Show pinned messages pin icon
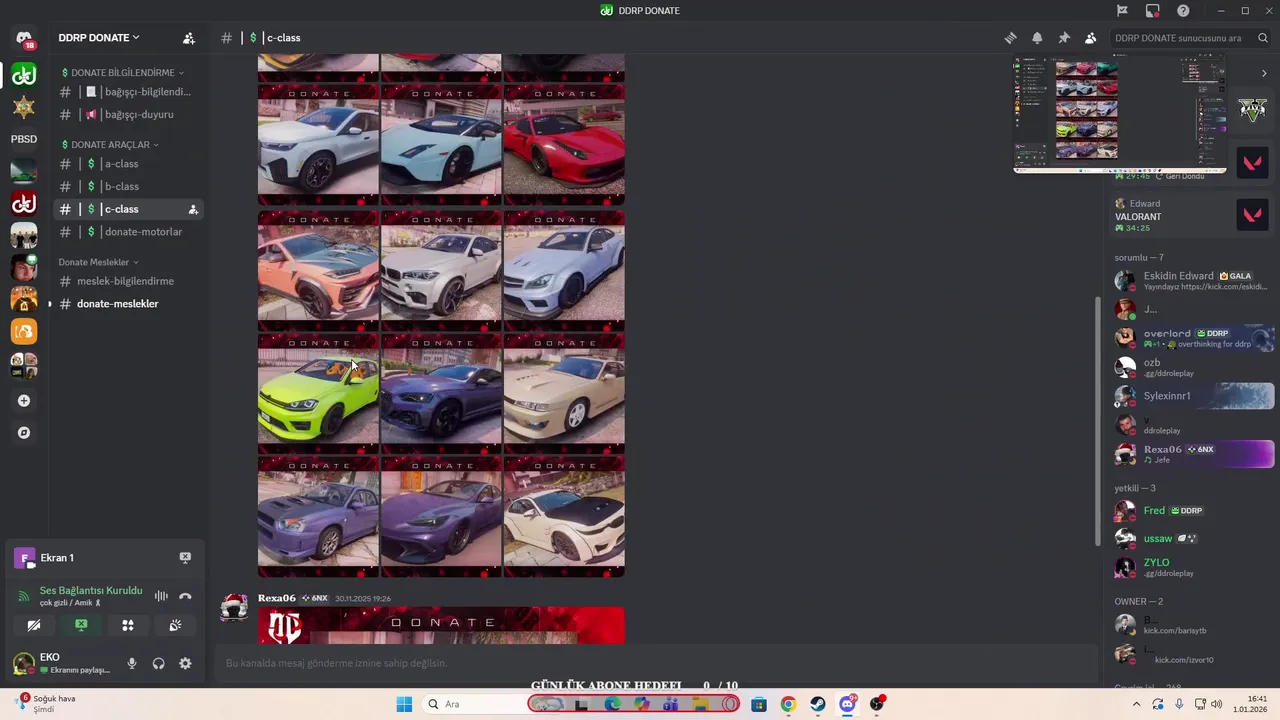This screenshot has width=1280, height=720. pos(1064,38)
